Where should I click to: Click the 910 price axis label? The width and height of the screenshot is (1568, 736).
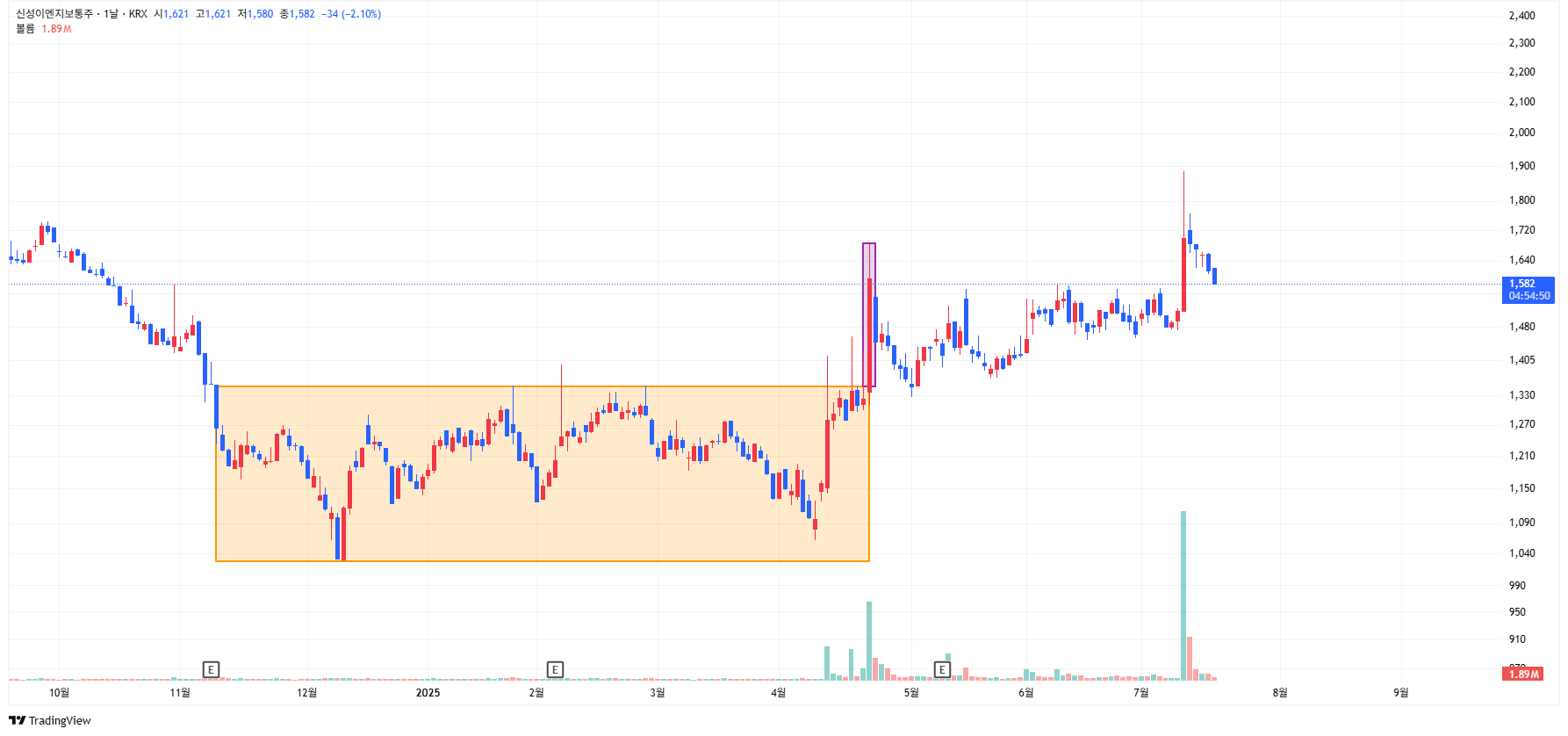(x=1518, y=639)
